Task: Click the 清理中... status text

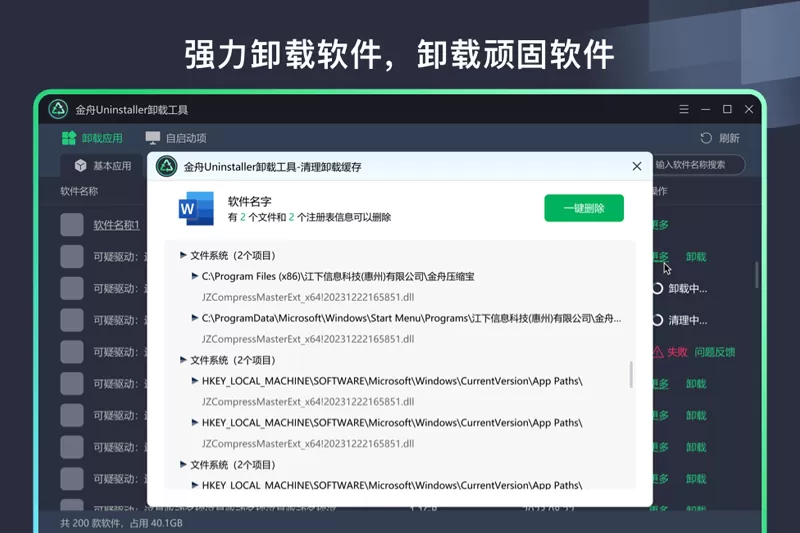Action: (x=687, y=320)
